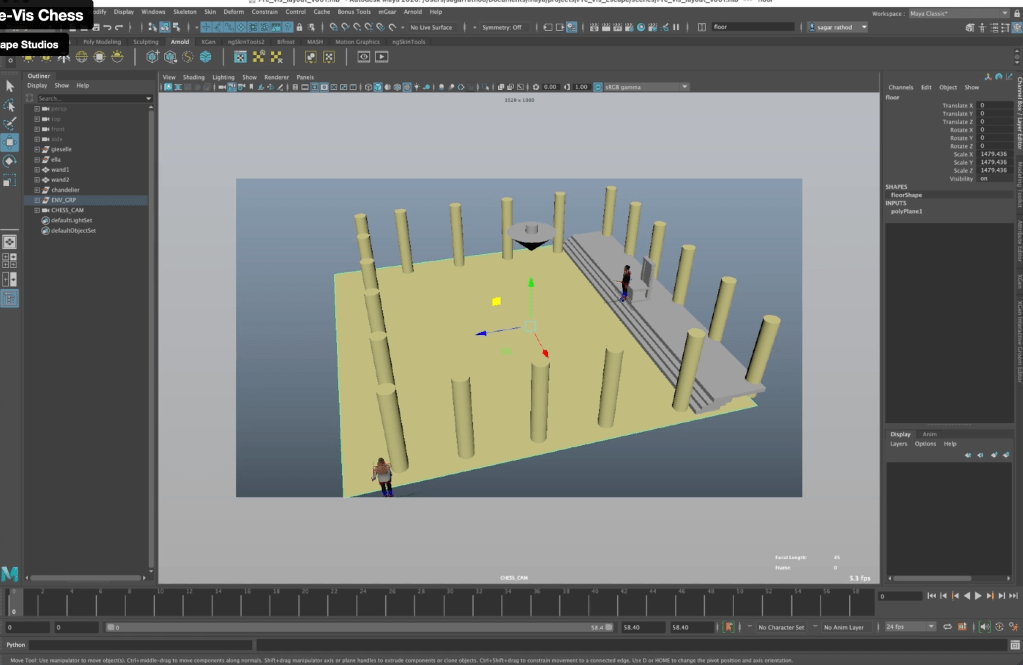The image size is (1023, 665).
Task: Pick the Rotate tool in the toolbox
Action: pyautogui.click(x=10, y=161)
